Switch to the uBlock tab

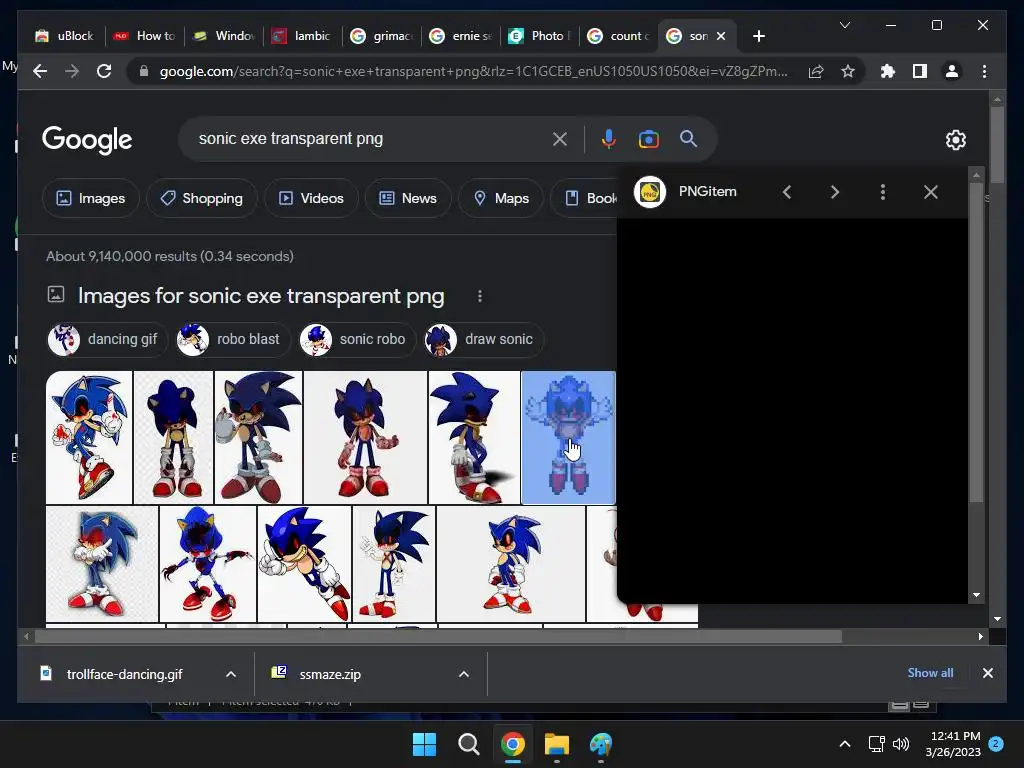[65, 36]
